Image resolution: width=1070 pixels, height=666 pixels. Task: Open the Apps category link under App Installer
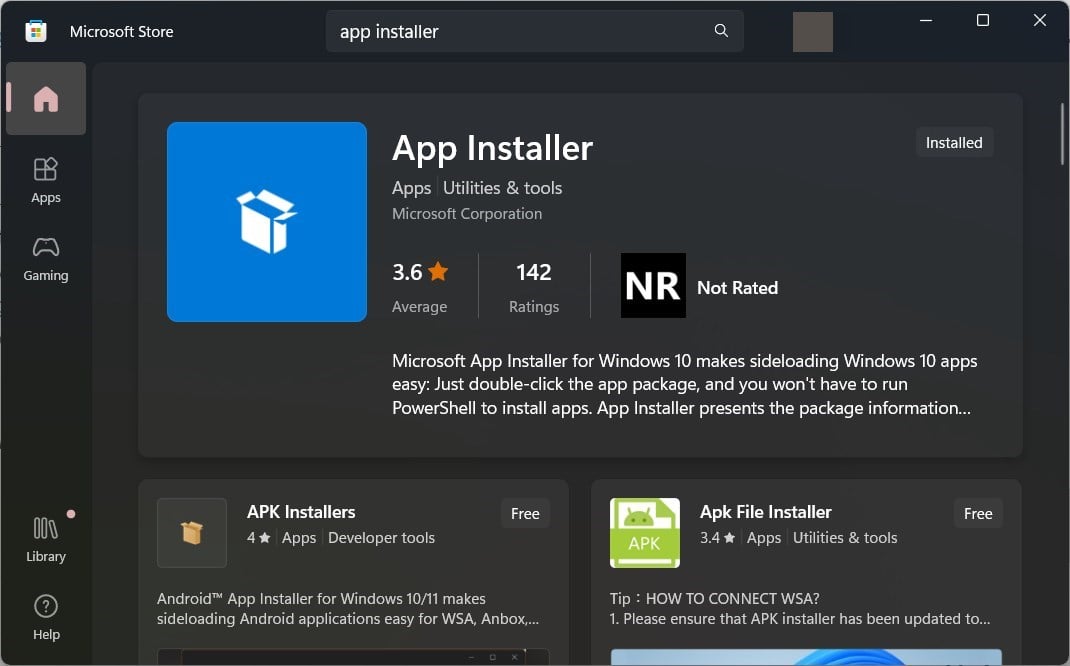[x=411, y=188]
